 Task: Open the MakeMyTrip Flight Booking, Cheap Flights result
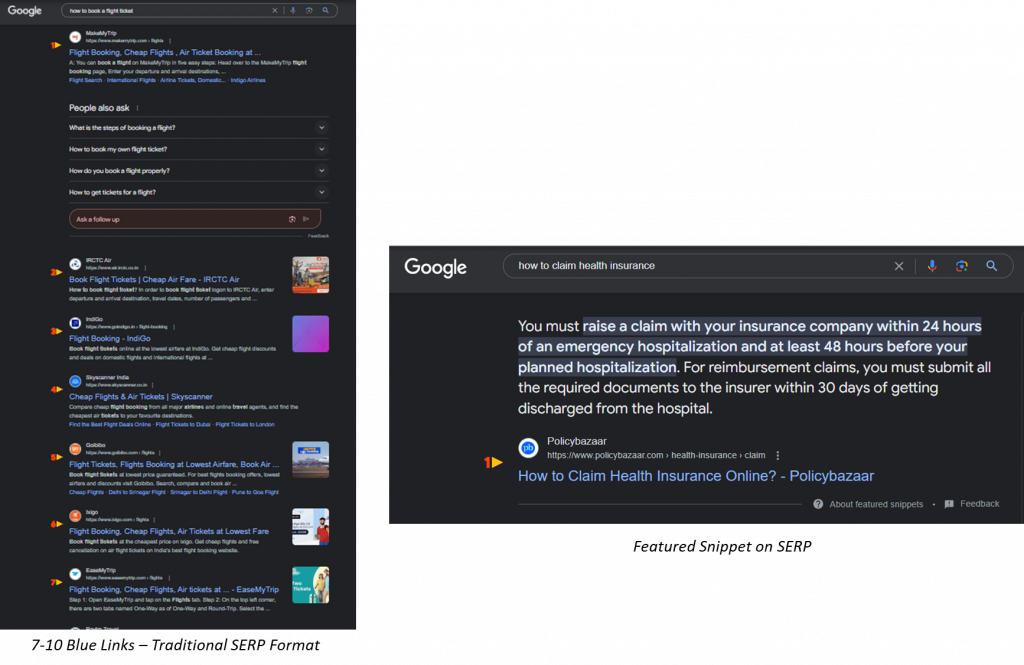165,52
